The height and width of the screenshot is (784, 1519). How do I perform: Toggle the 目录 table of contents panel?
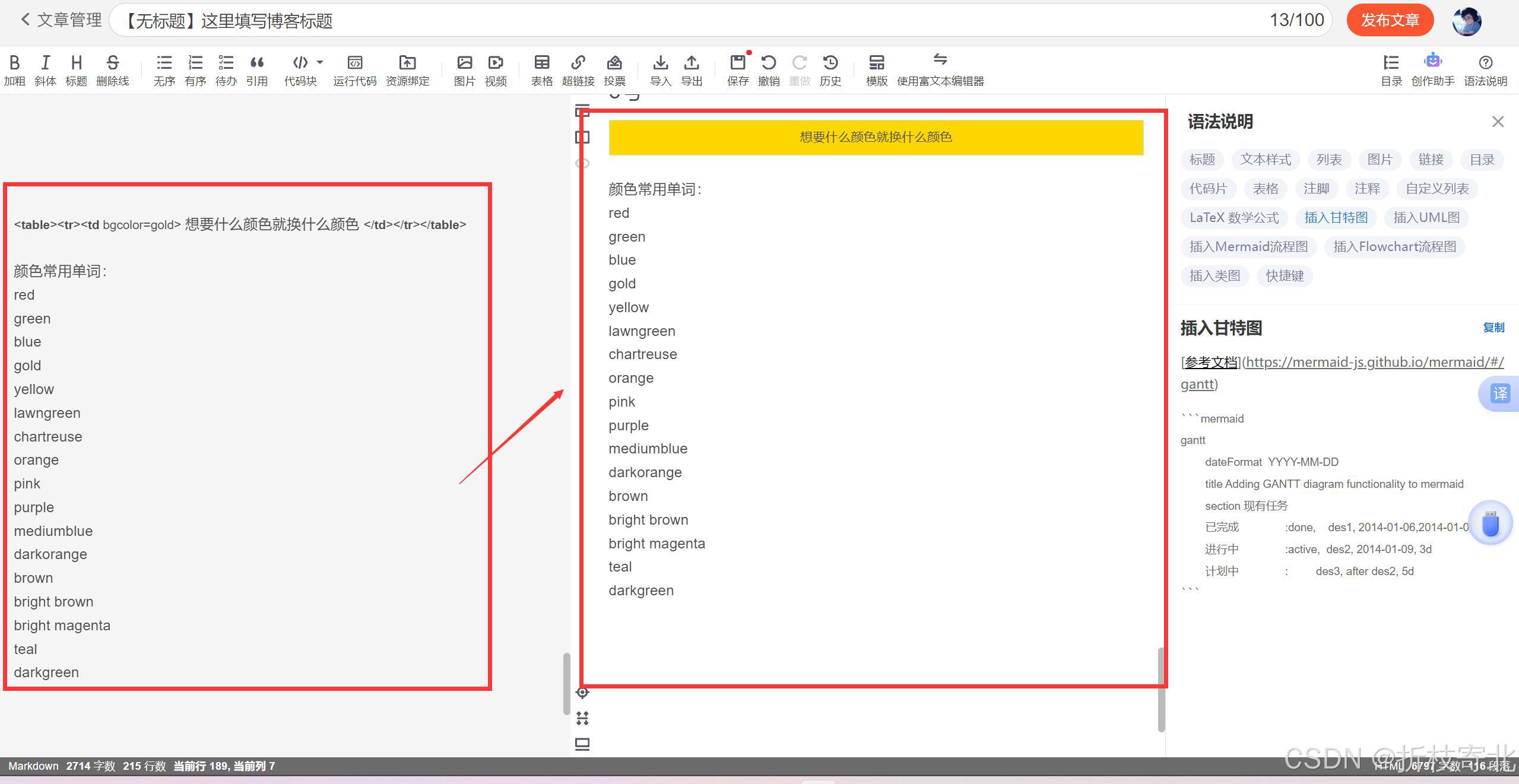click(x=1391, y=63)
